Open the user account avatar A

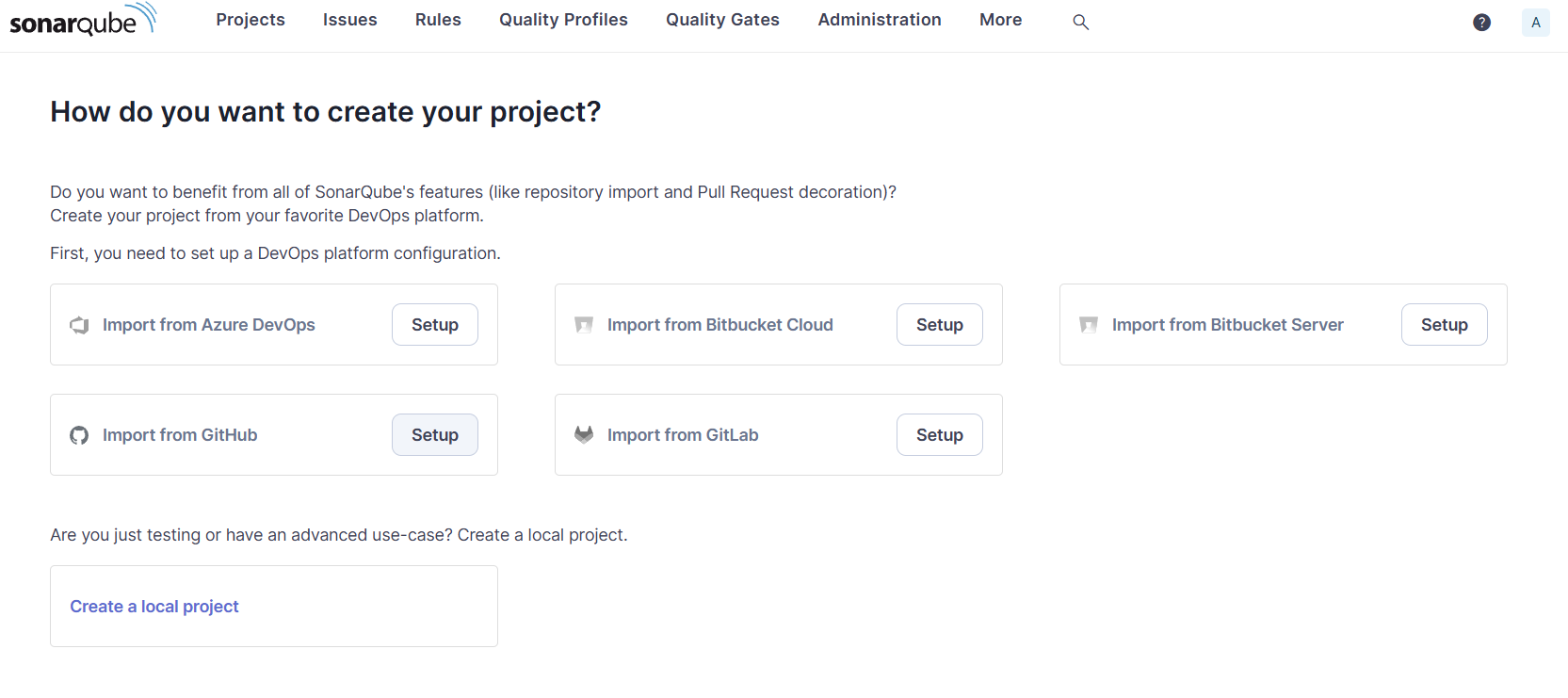1536,23
